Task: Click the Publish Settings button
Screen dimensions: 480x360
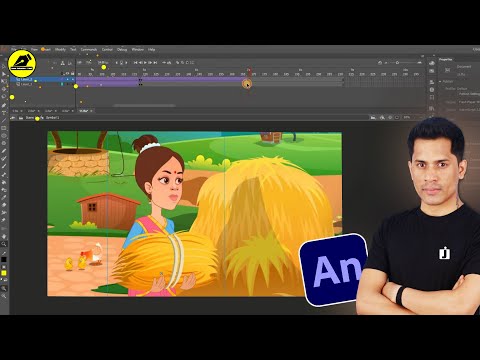Action: (469, 94)
